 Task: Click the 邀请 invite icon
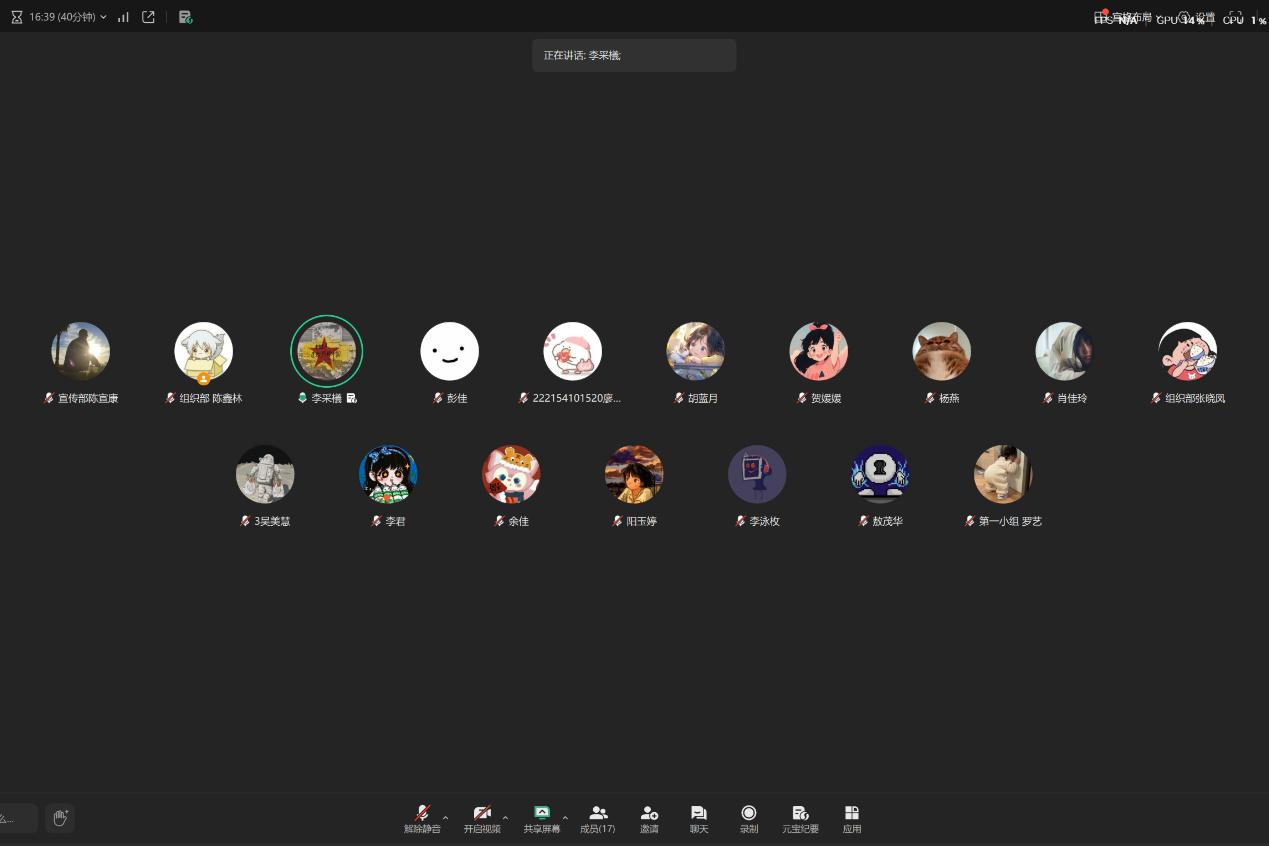click(x=649, y=818)
